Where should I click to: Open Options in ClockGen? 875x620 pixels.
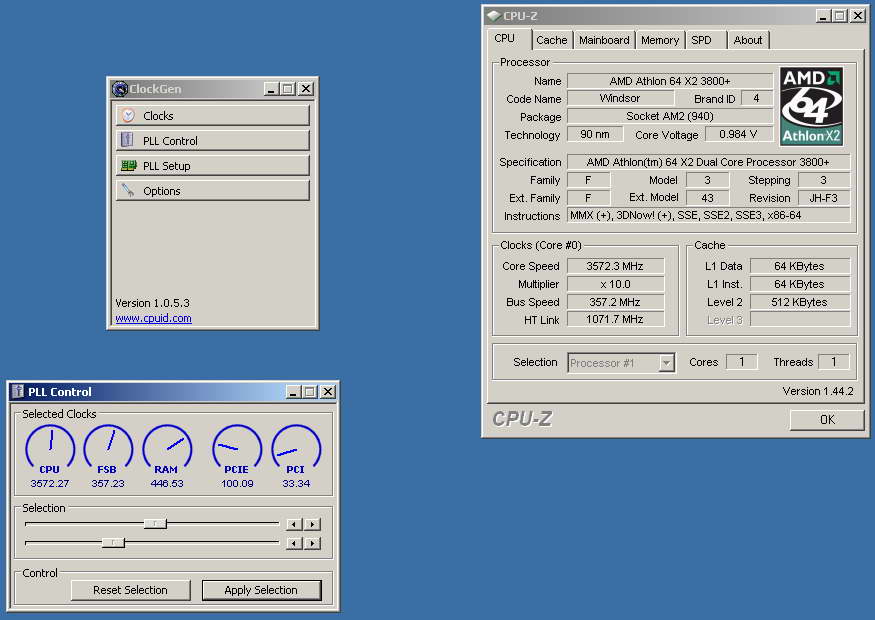pyautogui.click(x=213, y=191)
